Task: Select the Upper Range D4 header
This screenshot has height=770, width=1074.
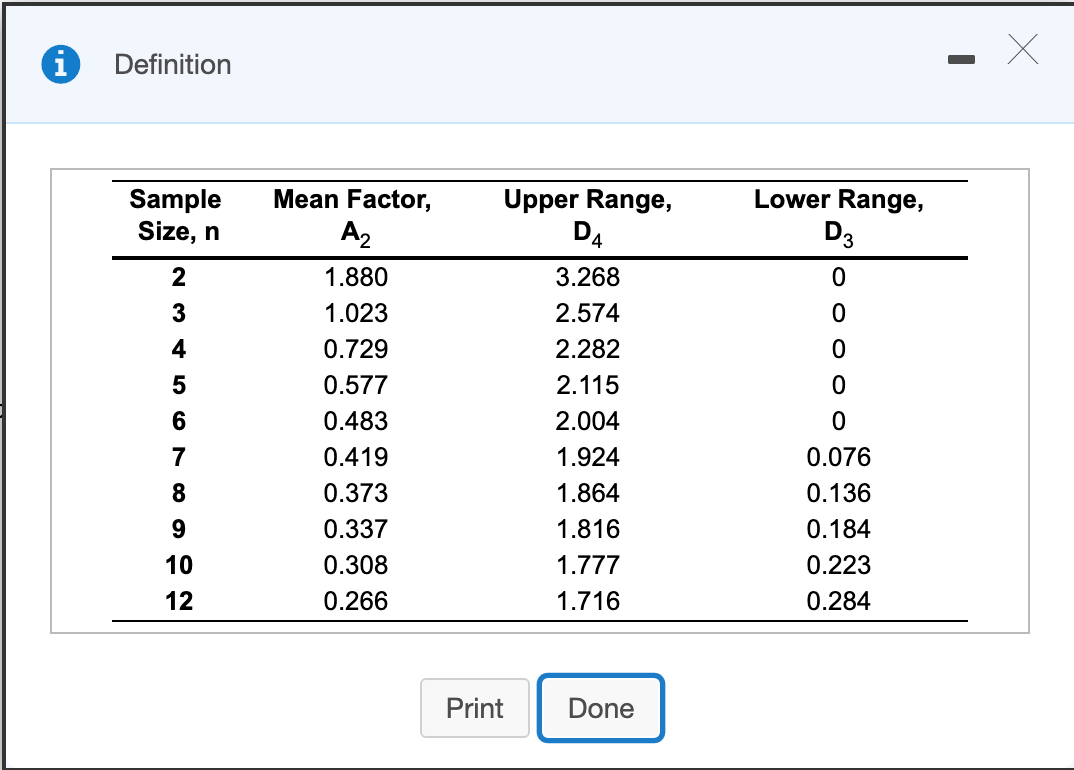Action: 586,216
